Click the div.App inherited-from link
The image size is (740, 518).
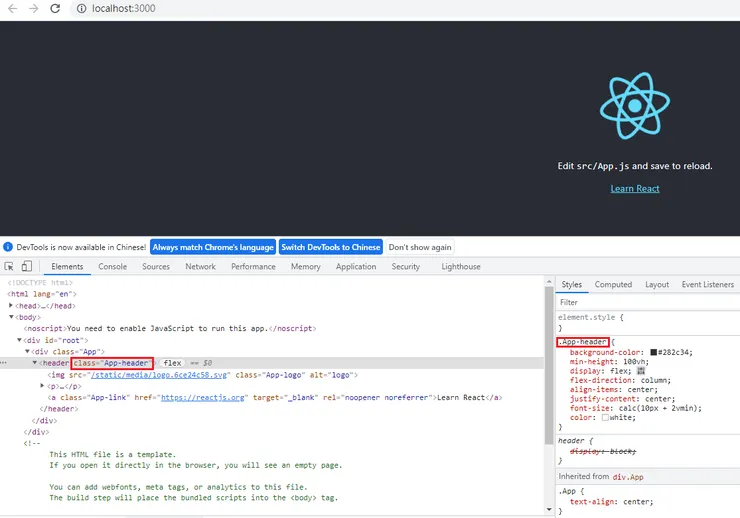[628, 477]
